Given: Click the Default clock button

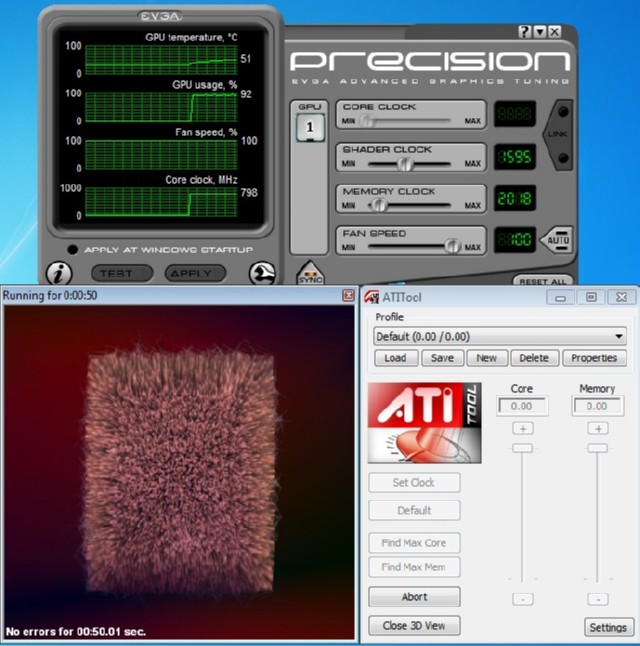Looking at the screenshot, I should [414, 510].
